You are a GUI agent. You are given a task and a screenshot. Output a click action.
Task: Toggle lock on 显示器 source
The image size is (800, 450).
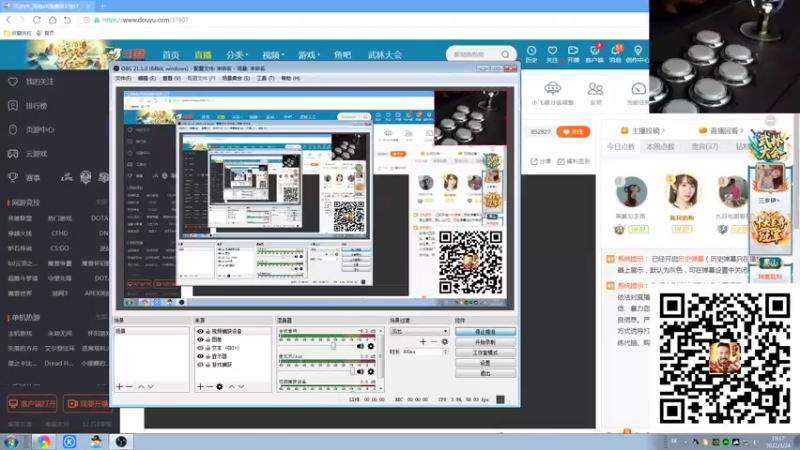[208, 356]
